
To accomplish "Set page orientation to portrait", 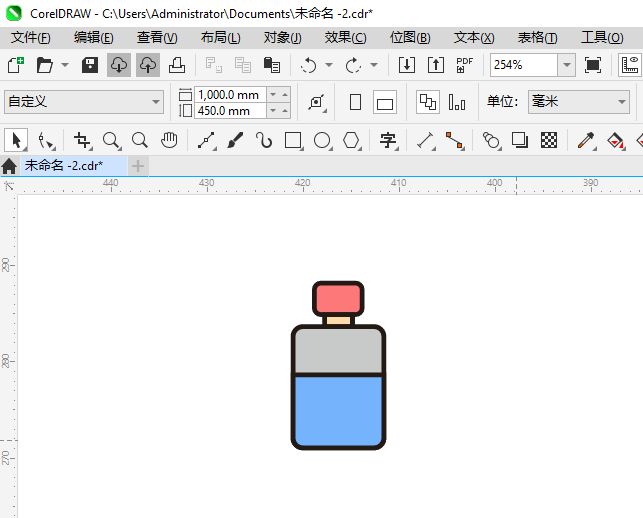I will (x=355, y=102).
